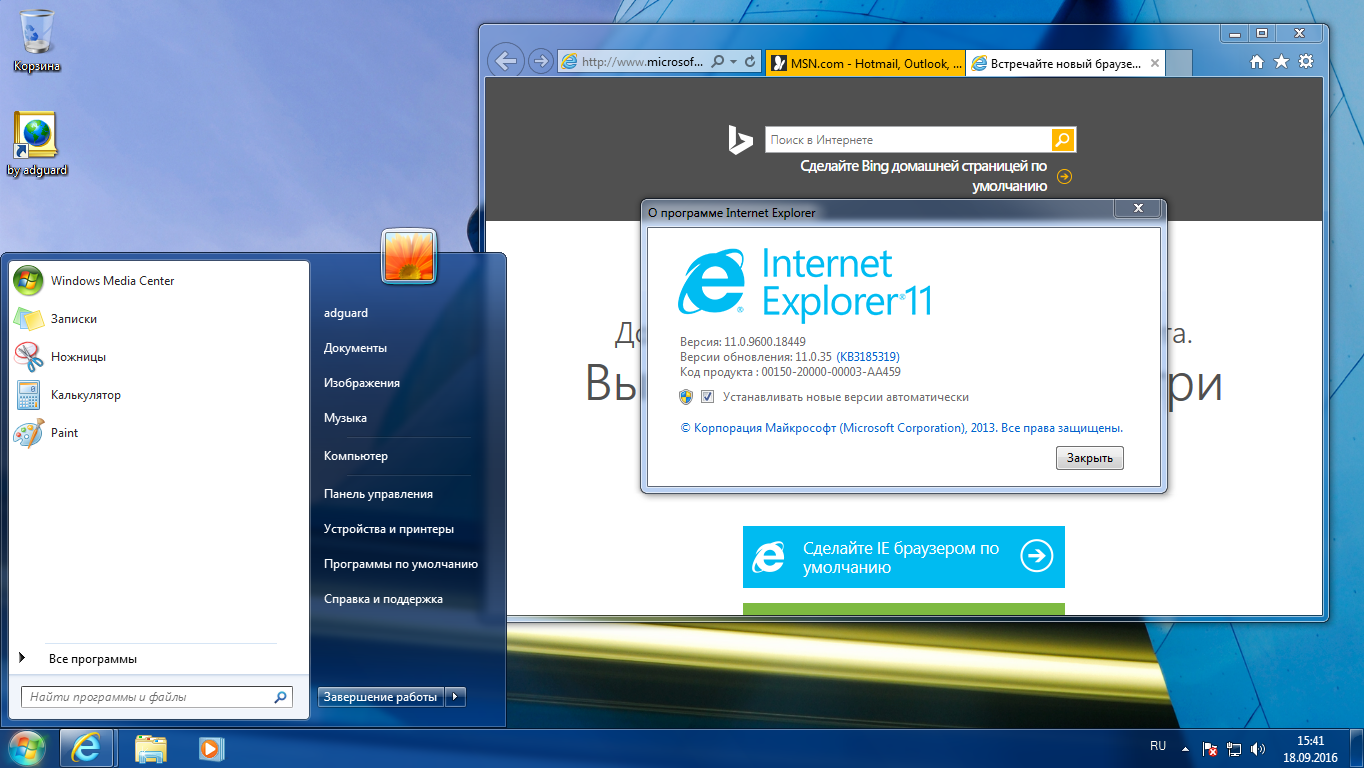Click the Windows Start orb
The height and width of the screenshot is (768, 1364).
click(27, 748)
